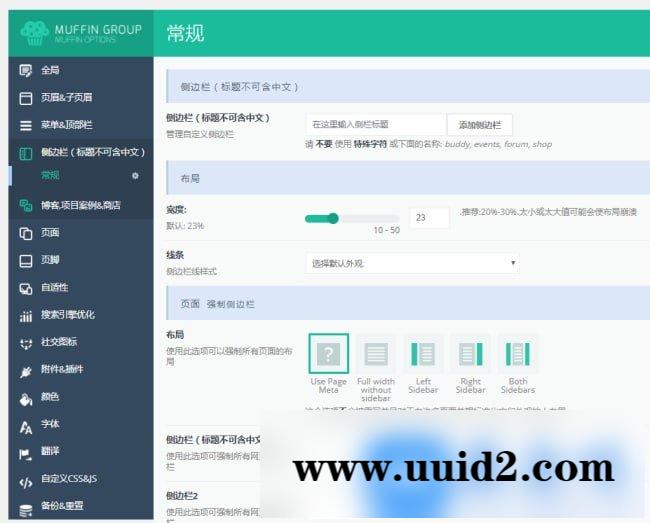The width and height of the screenshot is (650, 523).
Task: Click the 社交图标 share icon
Action: [x=26, y=342]
